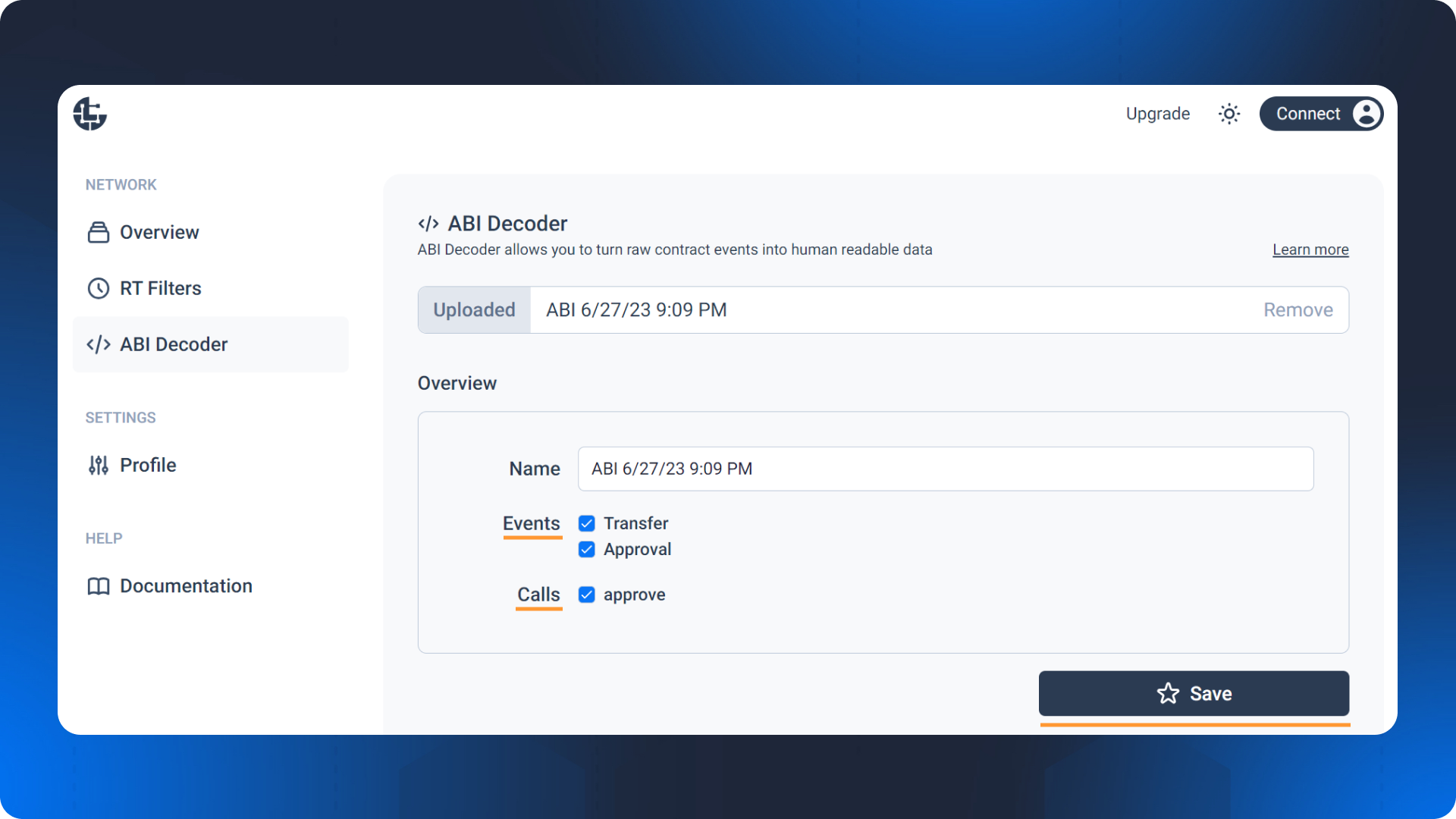Click the Name input field
This screenshot has height=819, width=1456.
(945, 469)
